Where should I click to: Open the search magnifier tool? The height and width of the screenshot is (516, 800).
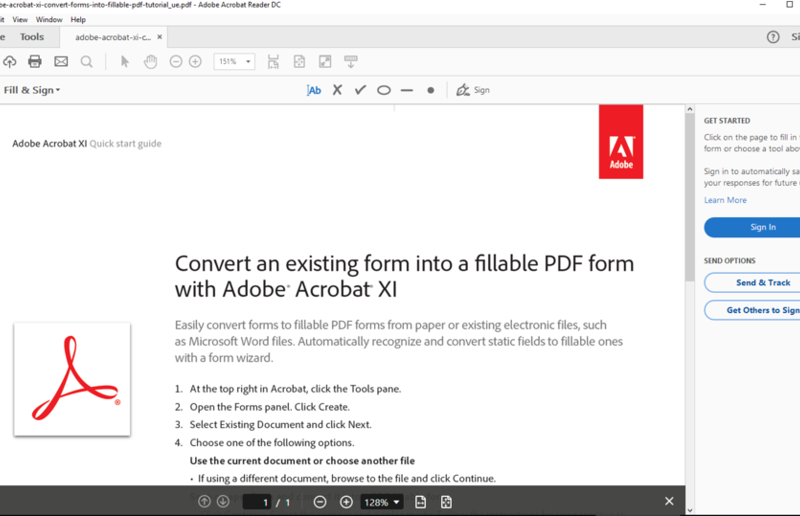coord(87,62)
